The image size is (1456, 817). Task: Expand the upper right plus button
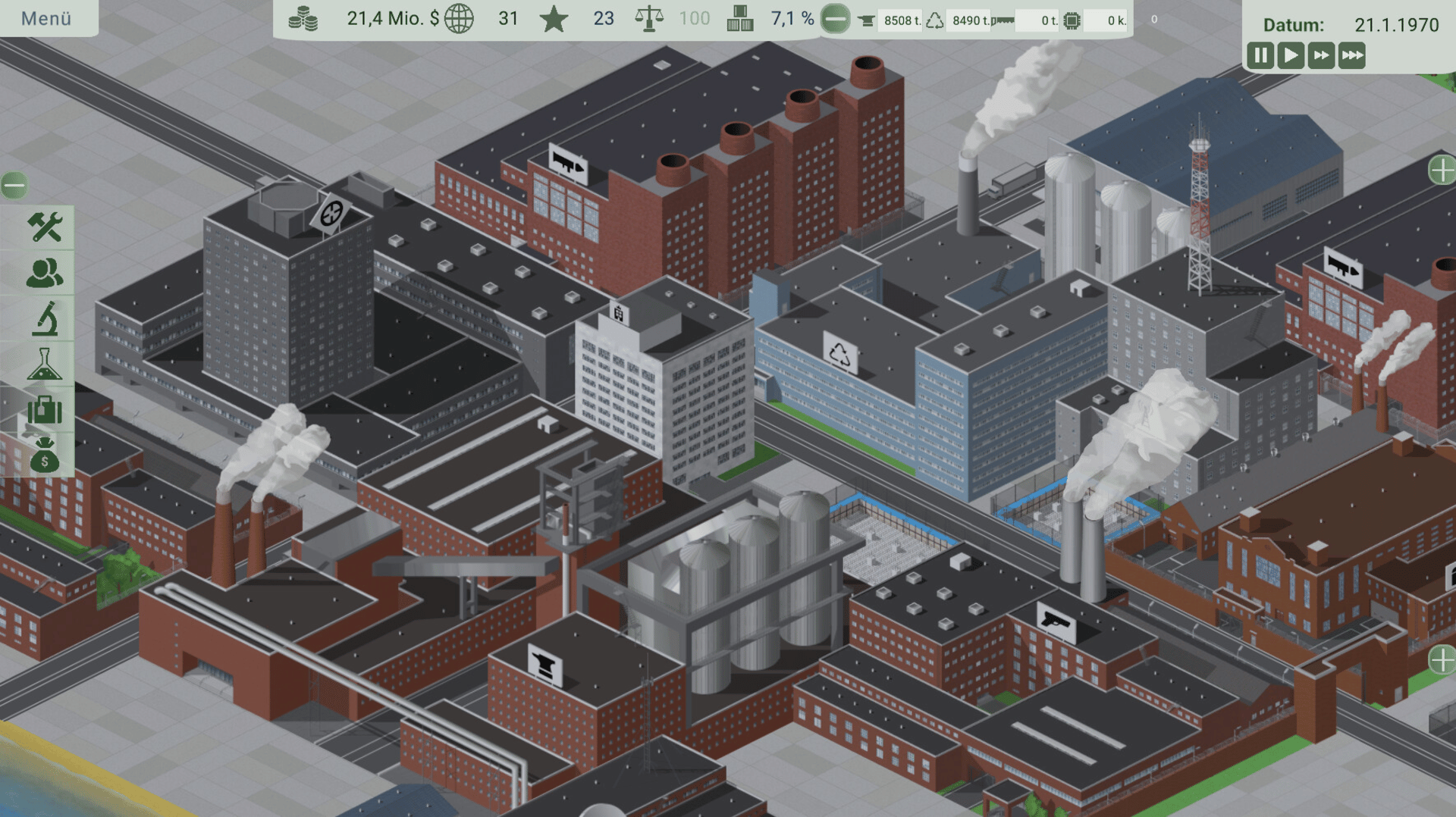1442,170
